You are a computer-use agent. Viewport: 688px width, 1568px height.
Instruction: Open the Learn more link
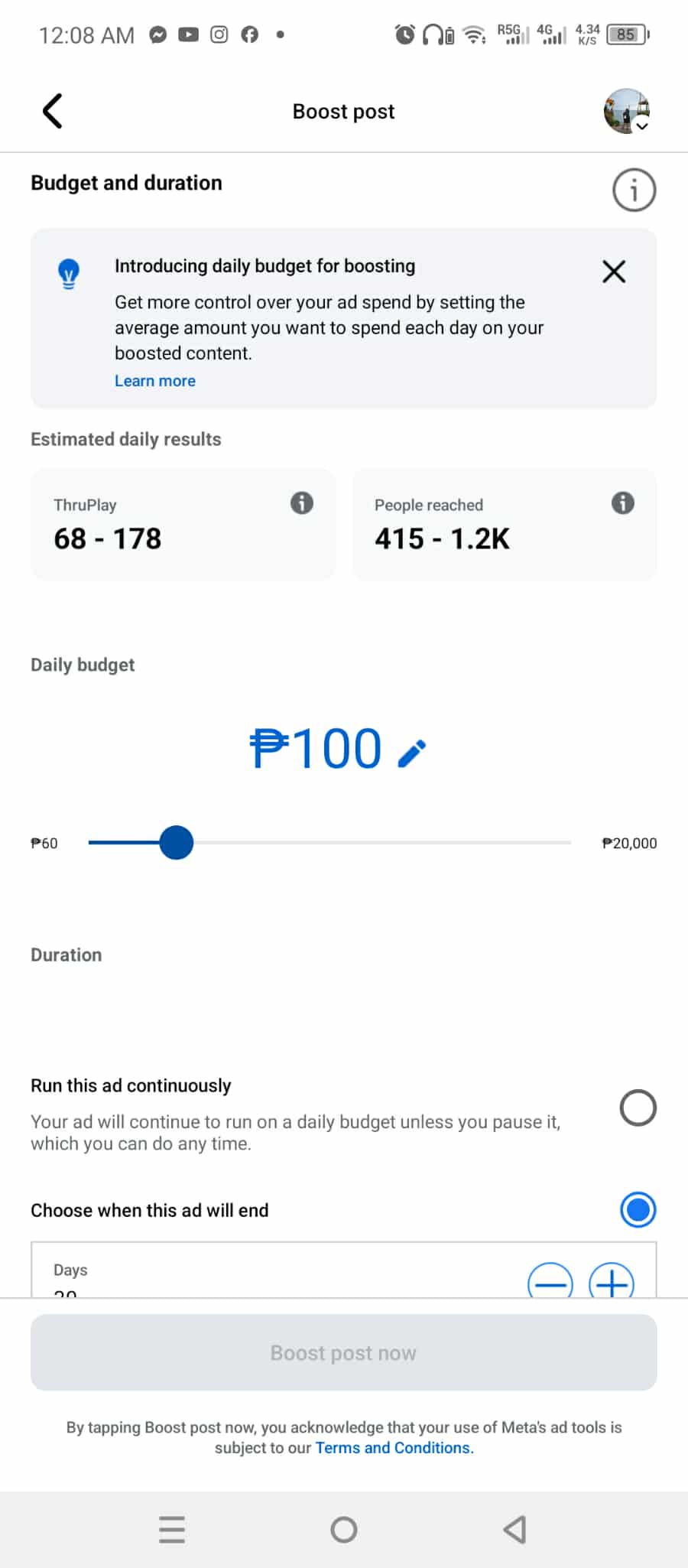(155, 381)
